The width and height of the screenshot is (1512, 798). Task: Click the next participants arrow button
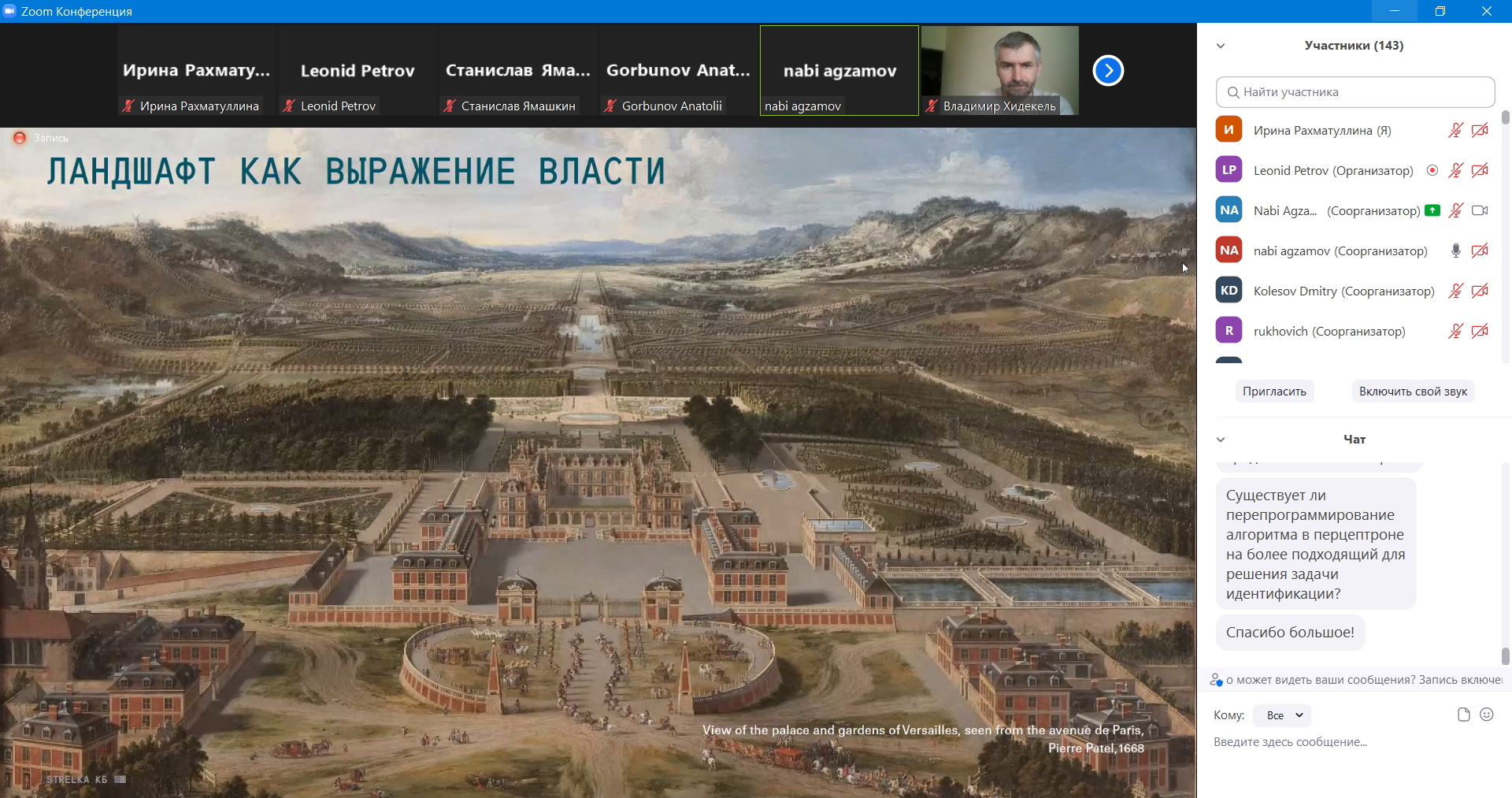coord(1108,71)
